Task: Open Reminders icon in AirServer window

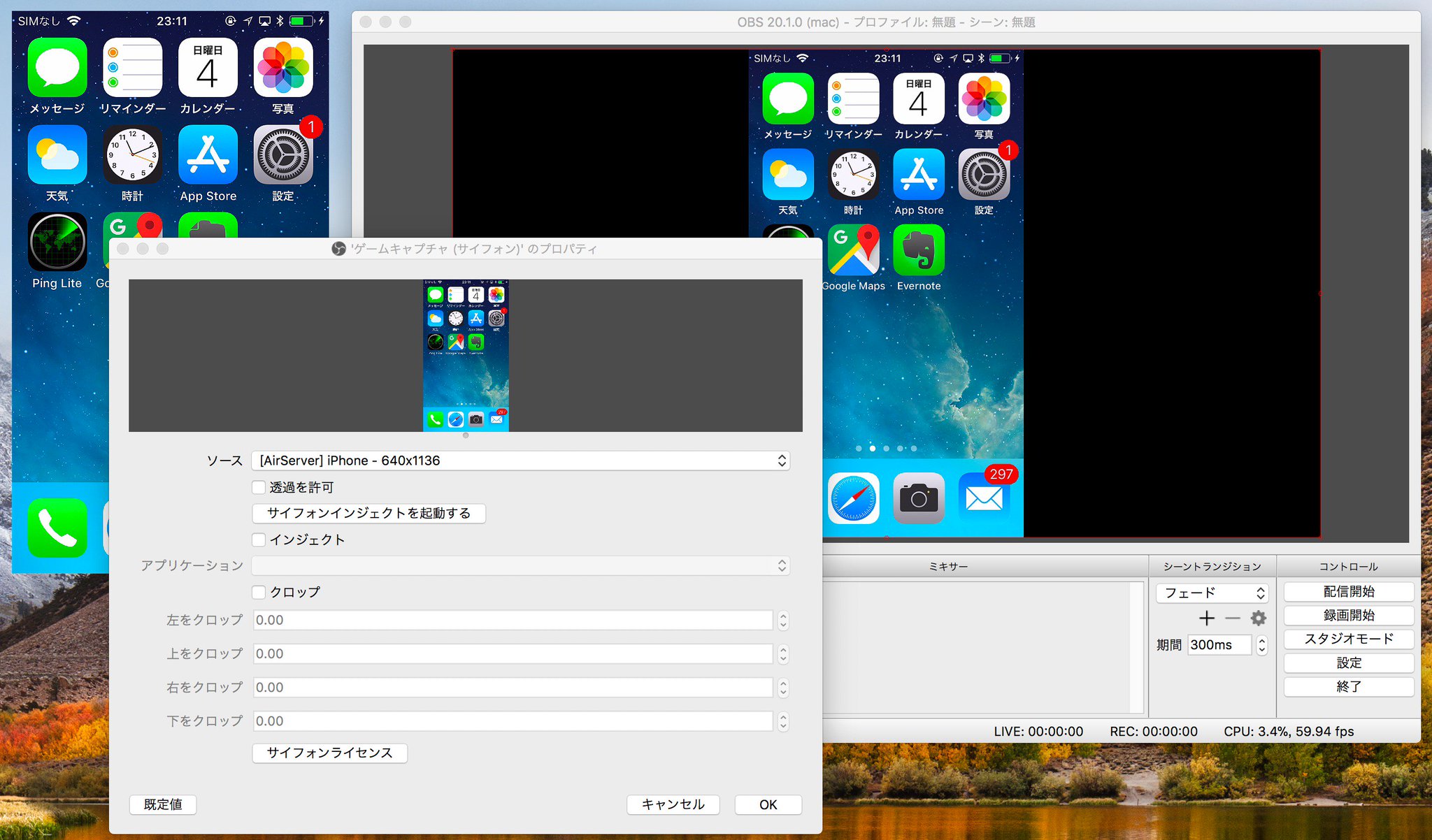Action: pyautogui.click(x=133, y=67)
